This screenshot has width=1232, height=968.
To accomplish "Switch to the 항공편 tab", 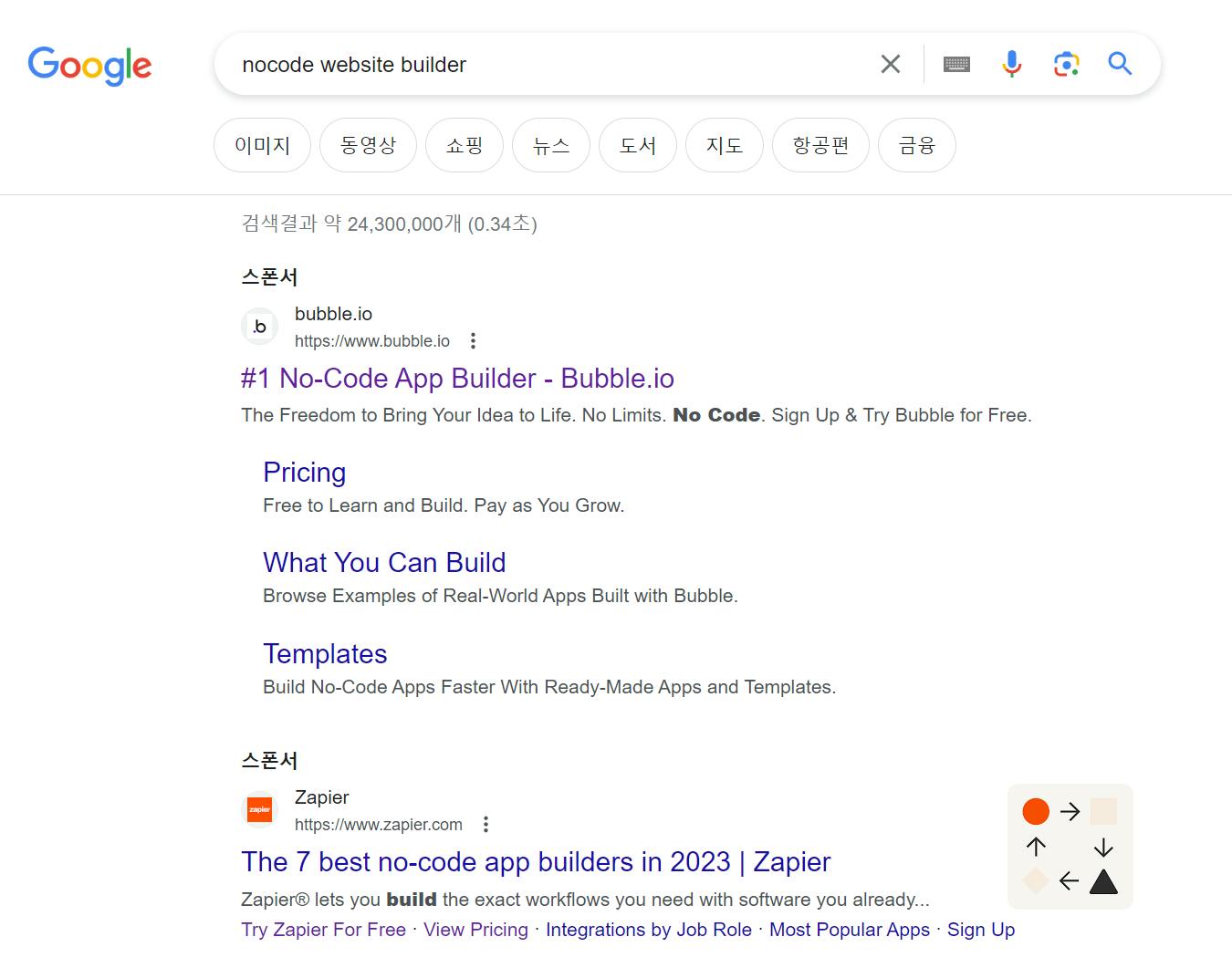I will click(820, 145).
